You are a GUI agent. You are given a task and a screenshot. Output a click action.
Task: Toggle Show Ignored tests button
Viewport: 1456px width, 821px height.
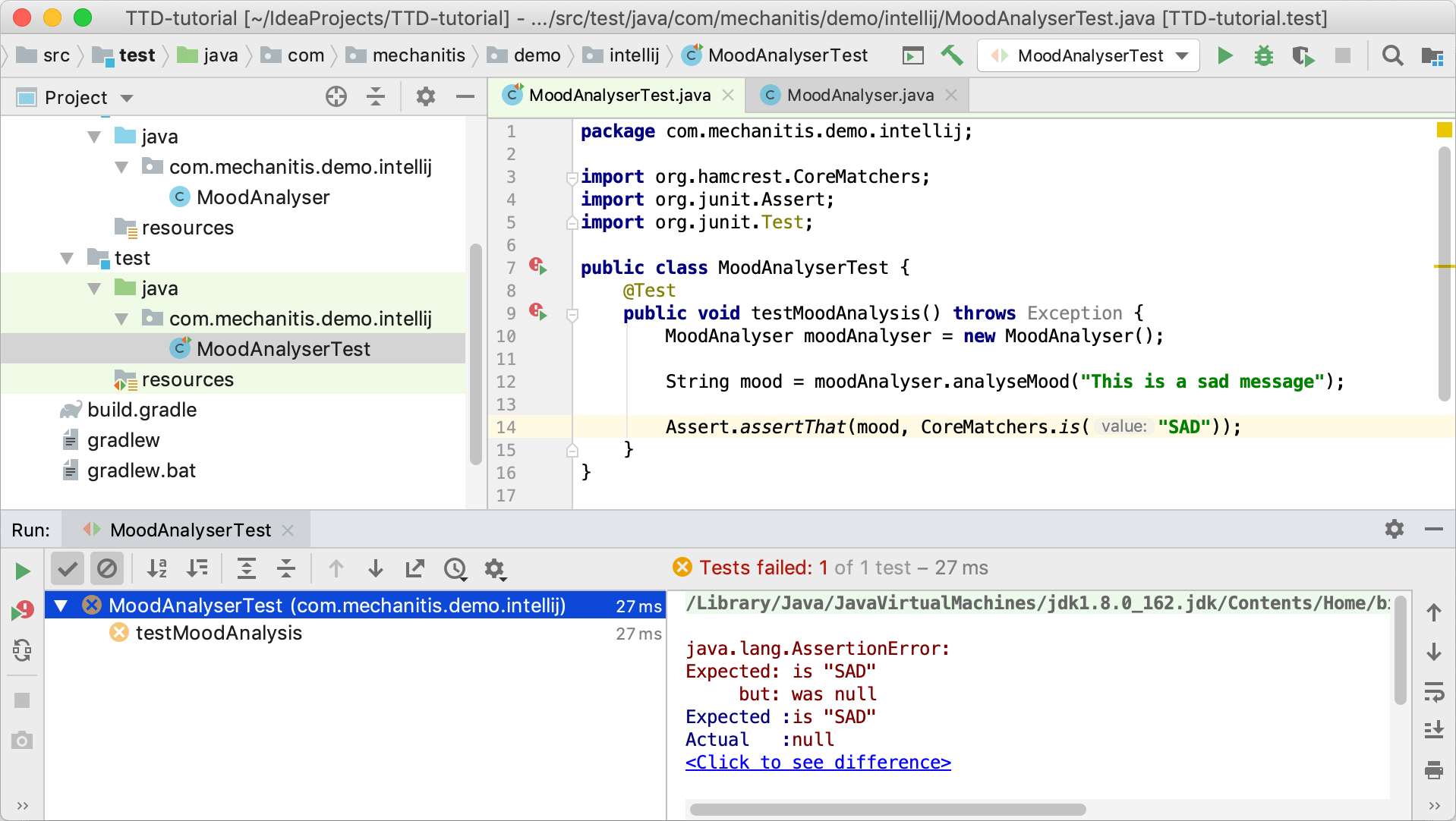pos(107,568)
